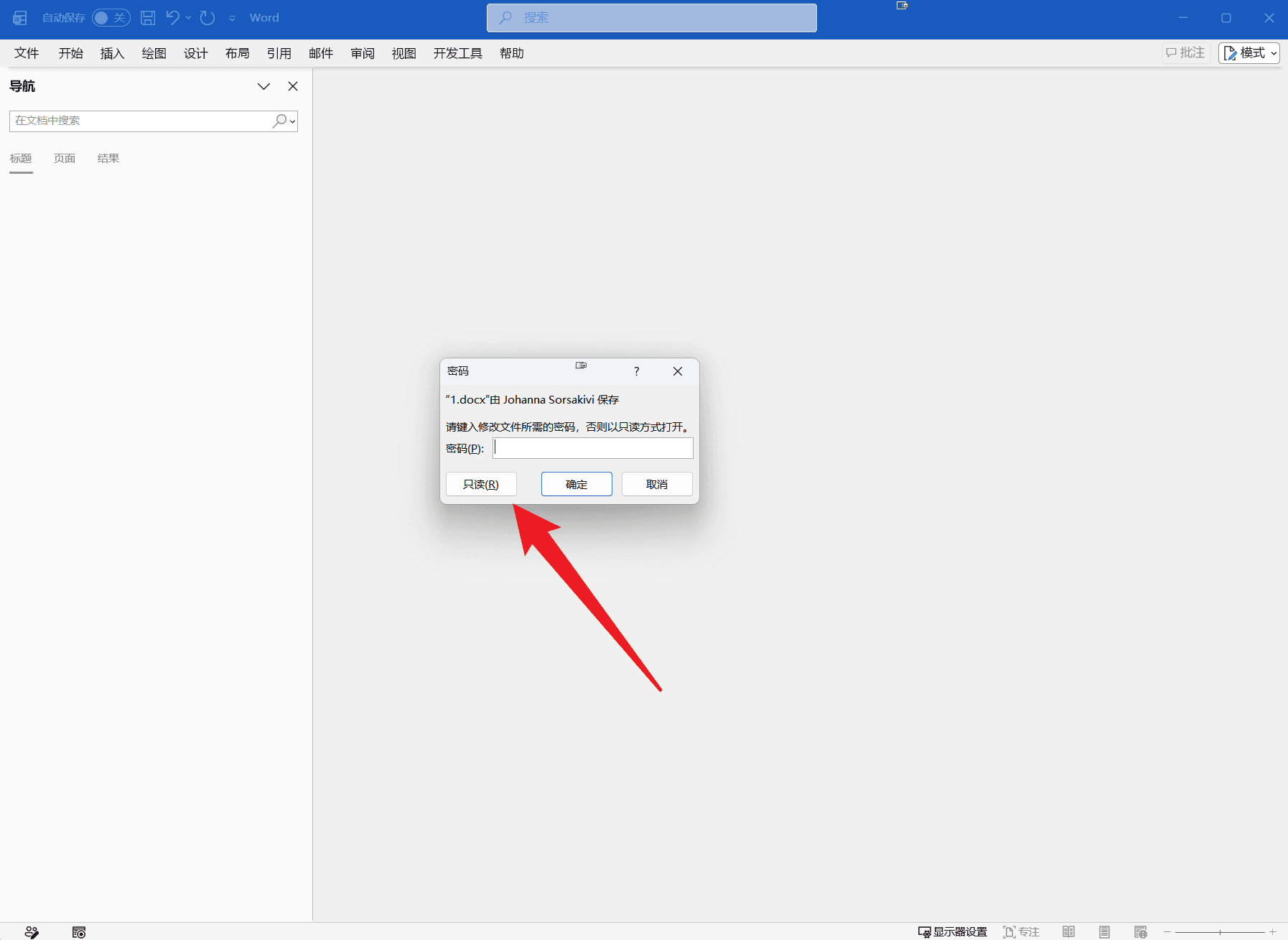Click the Save icon in quick access toolbar
Screen dimensions: 1288x940
[x=148, y=18]
